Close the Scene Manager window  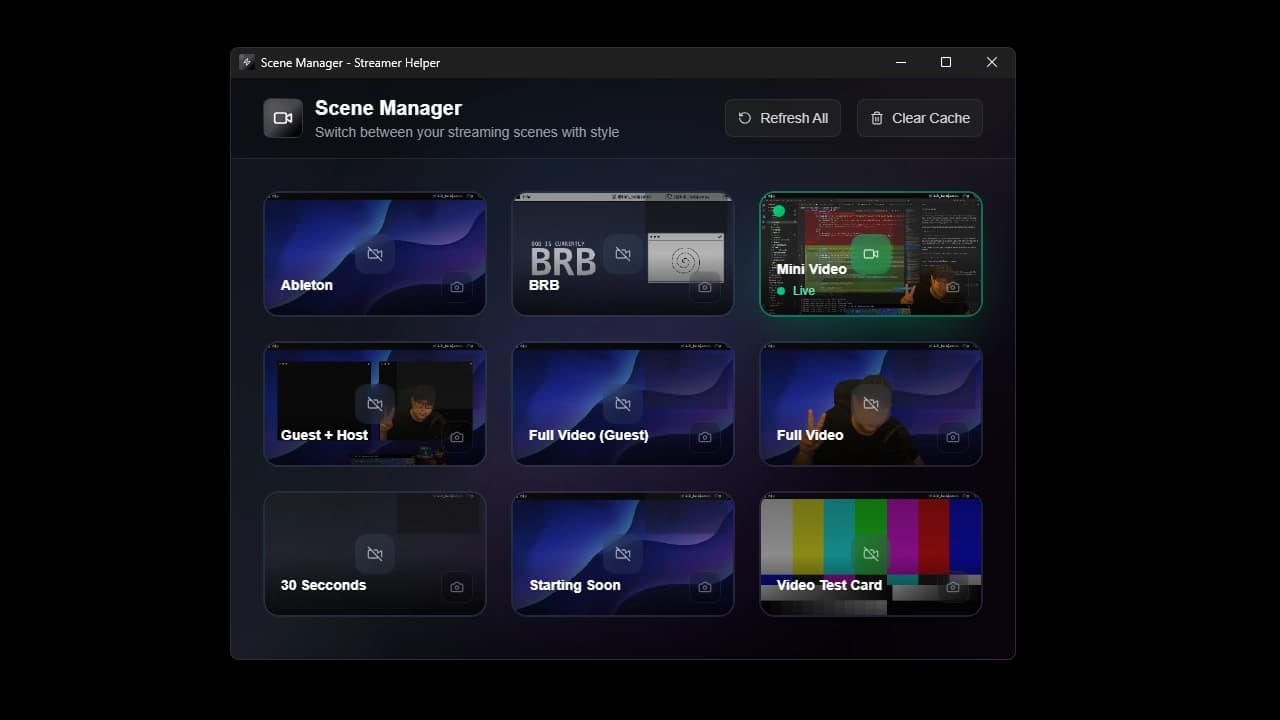992,62
